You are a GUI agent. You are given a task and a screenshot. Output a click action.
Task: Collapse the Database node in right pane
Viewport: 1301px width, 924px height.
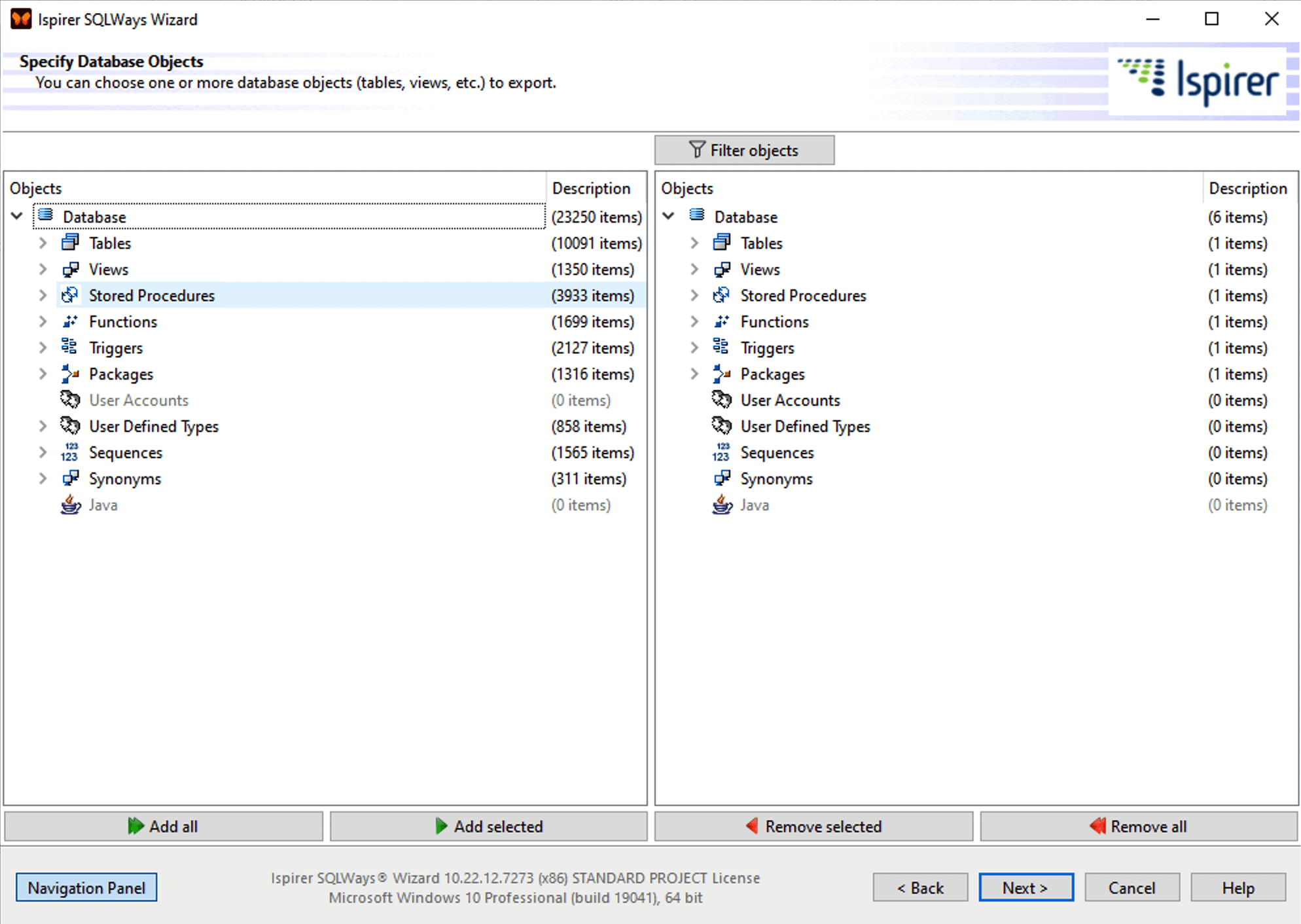669,216
